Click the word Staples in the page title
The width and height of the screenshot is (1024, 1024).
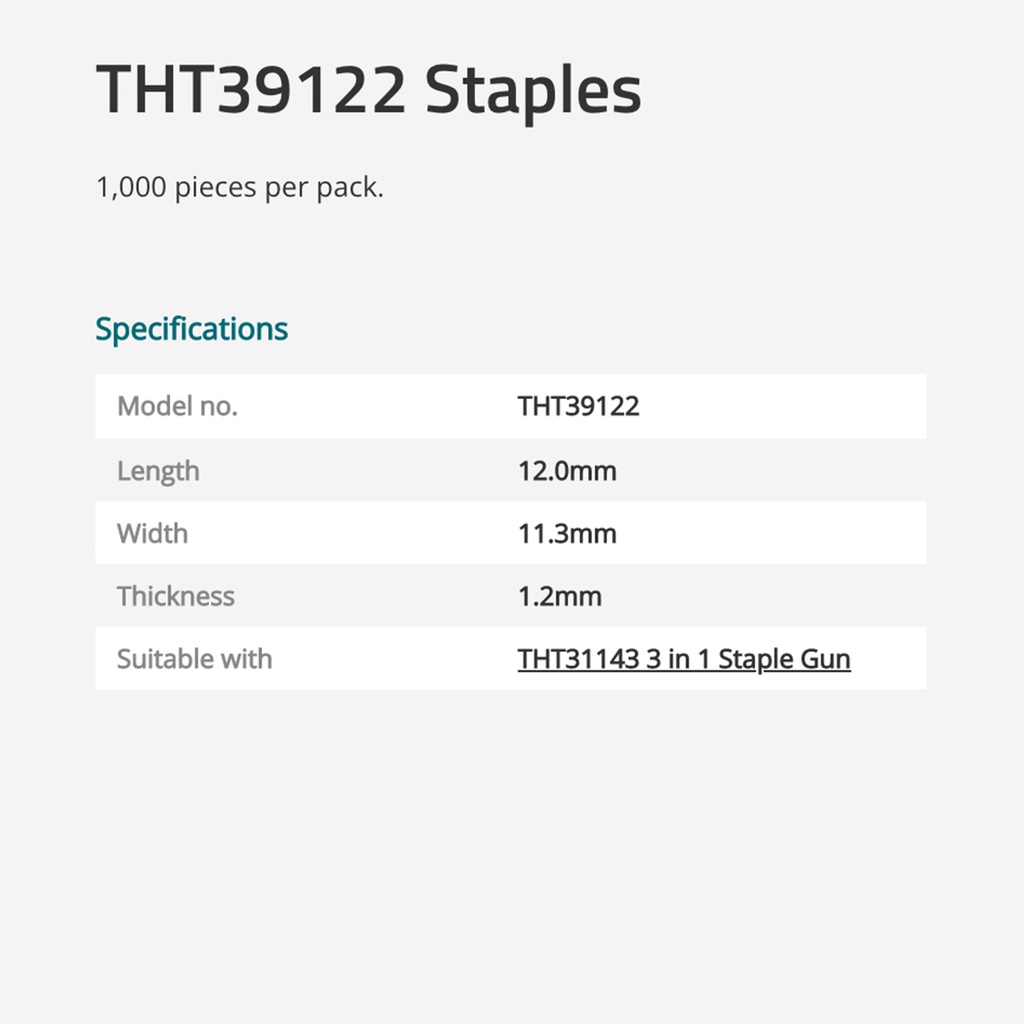[533, 91]
